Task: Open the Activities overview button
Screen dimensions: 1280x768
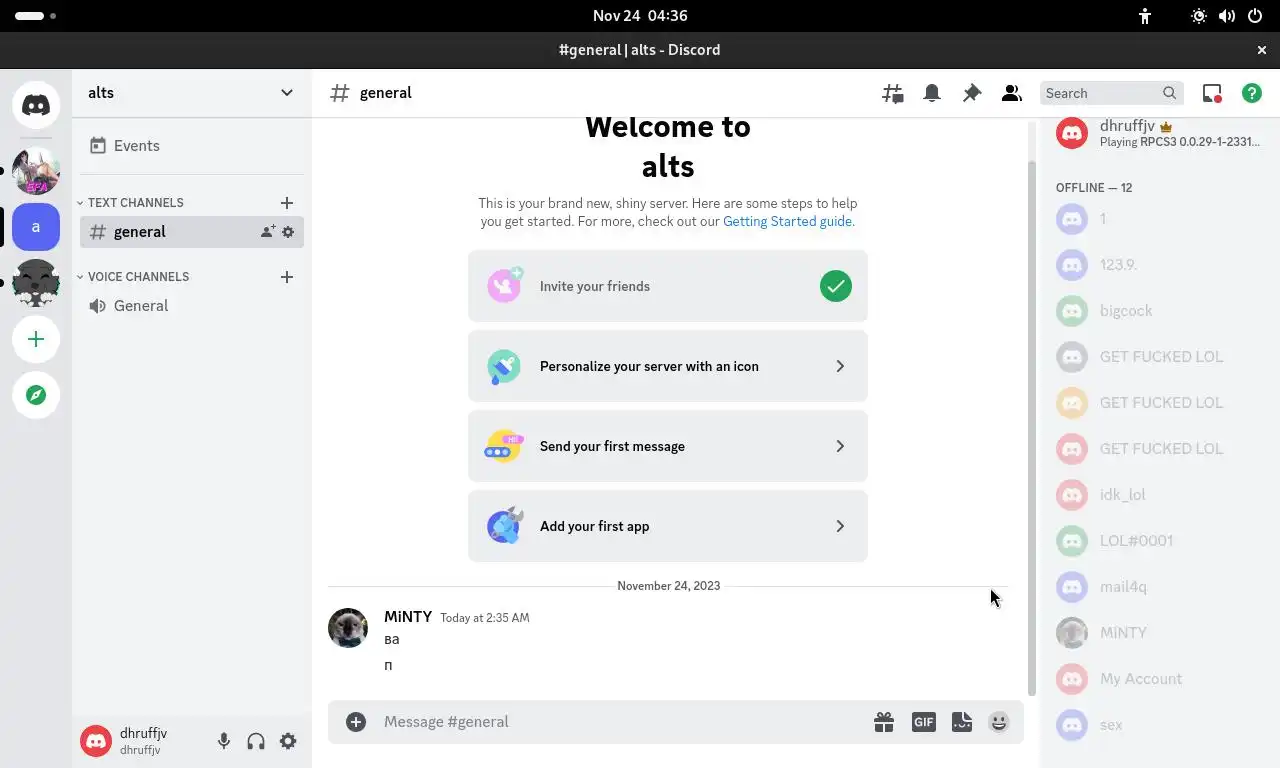Action: pos(36,16)
